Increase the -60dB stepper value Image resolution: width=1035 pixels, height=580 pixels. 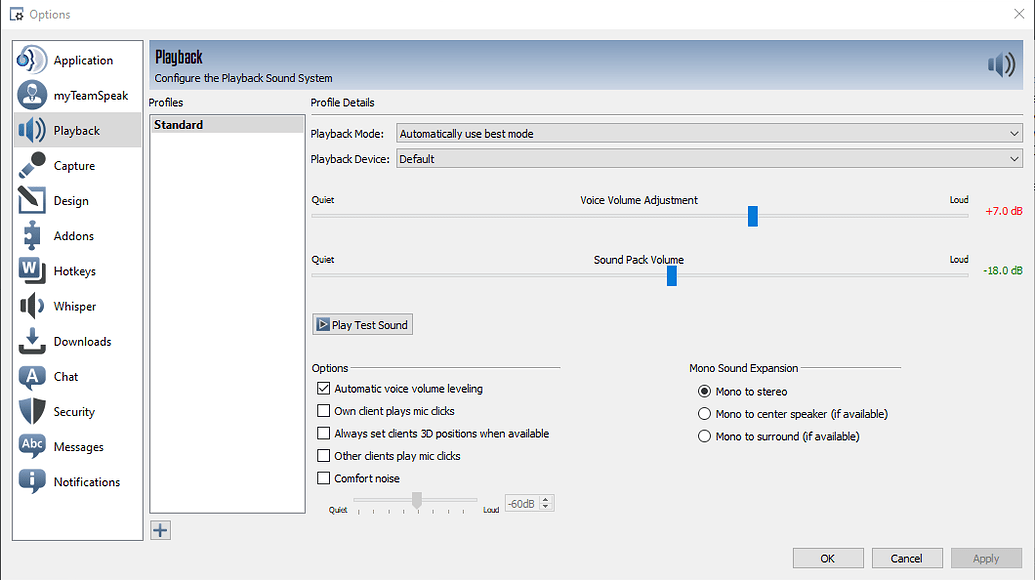545,499
